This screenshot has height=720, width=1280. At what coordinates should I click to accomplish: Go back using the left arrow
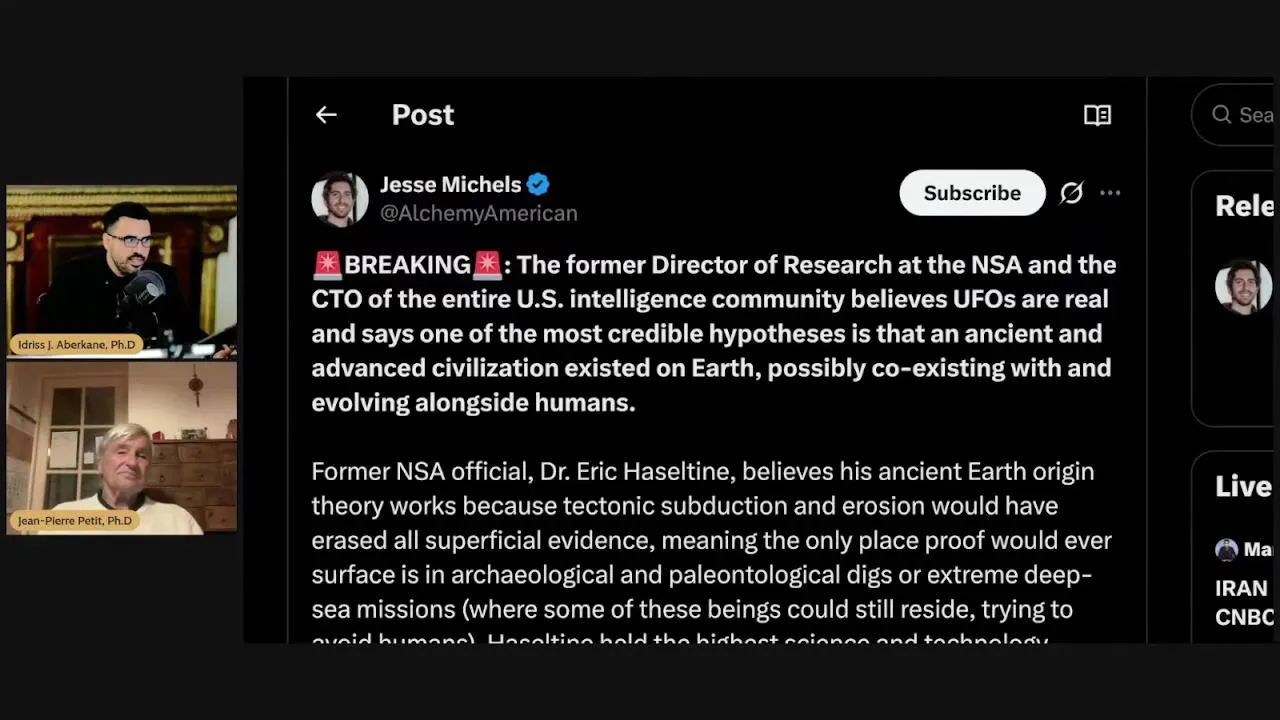pyautogui.click(x=326, y=115)
